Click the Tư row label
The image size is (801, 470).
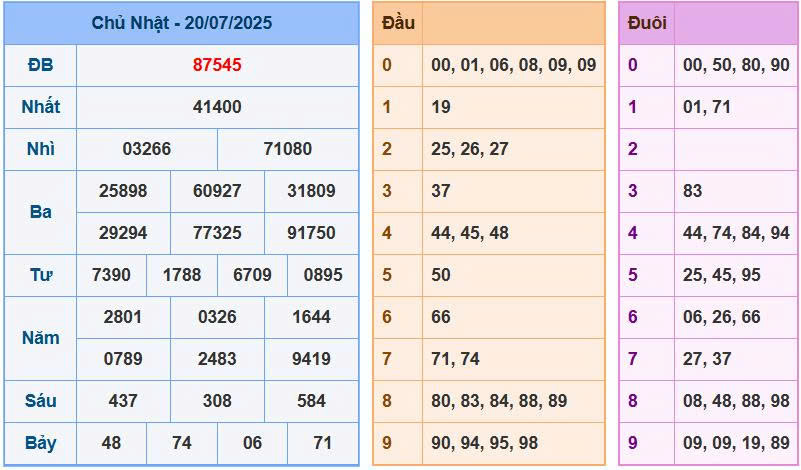coord(40,274)
